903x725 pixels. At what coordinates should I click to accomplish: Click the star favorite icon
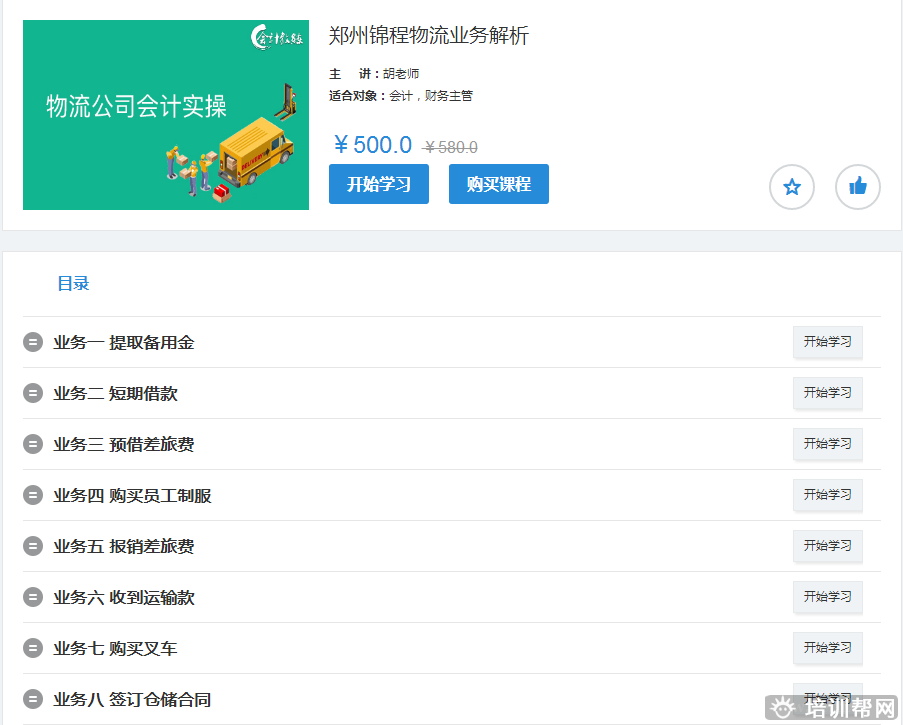(792, 187)
